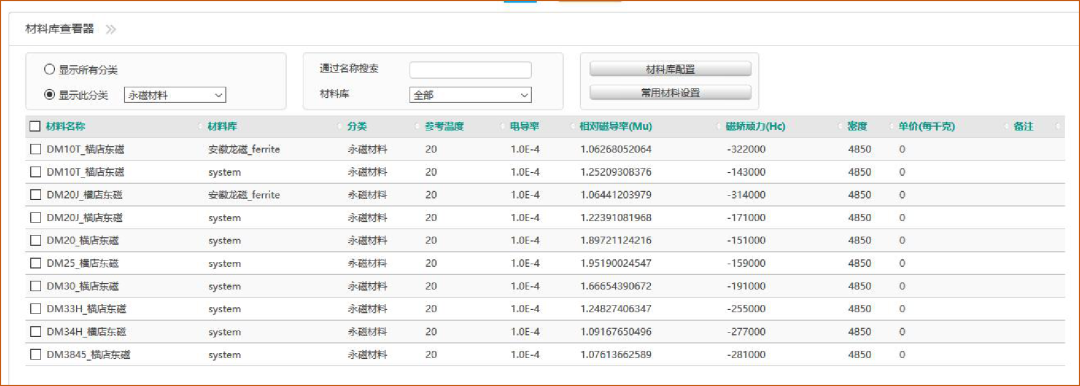Check DM10T_横店东磁 row from 安徽龙磁_ferrite library
Viewport: 1080px width, 386px height.
pyautogui.click(x=35, y=150)
